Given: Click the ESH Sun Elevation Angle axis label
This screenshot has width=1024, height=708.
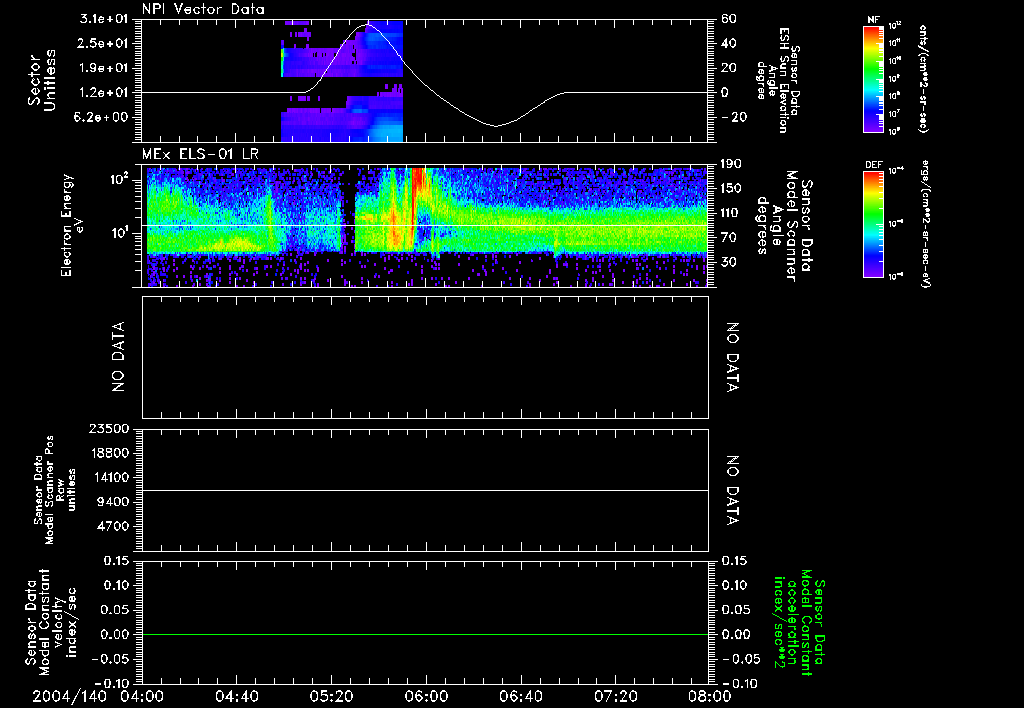Looking at the screenshot, I should (778, 80).
